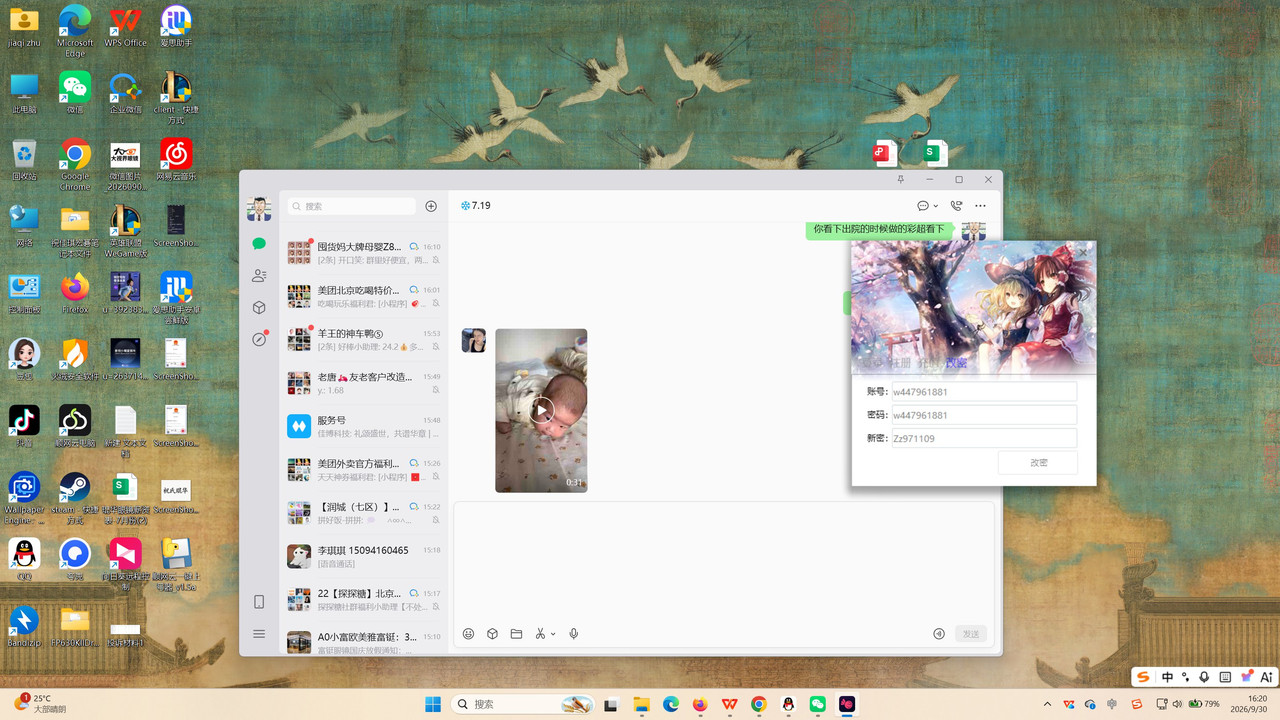Open the WeChat Chats tab in sidebar
This screenshot has width=1280, height=720.
(x=259, y=243)
